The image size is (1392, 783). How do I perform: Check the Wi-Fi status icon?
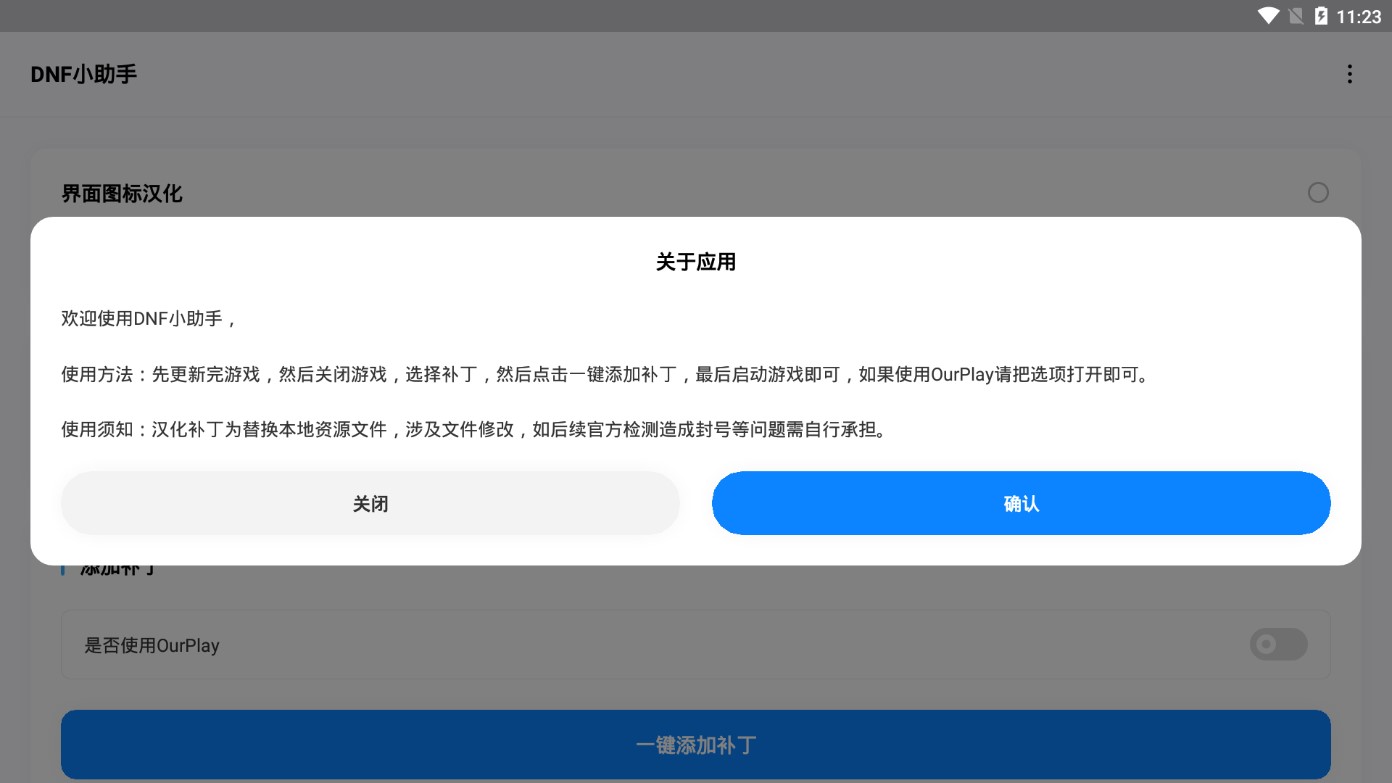(x=1269, y=16)
